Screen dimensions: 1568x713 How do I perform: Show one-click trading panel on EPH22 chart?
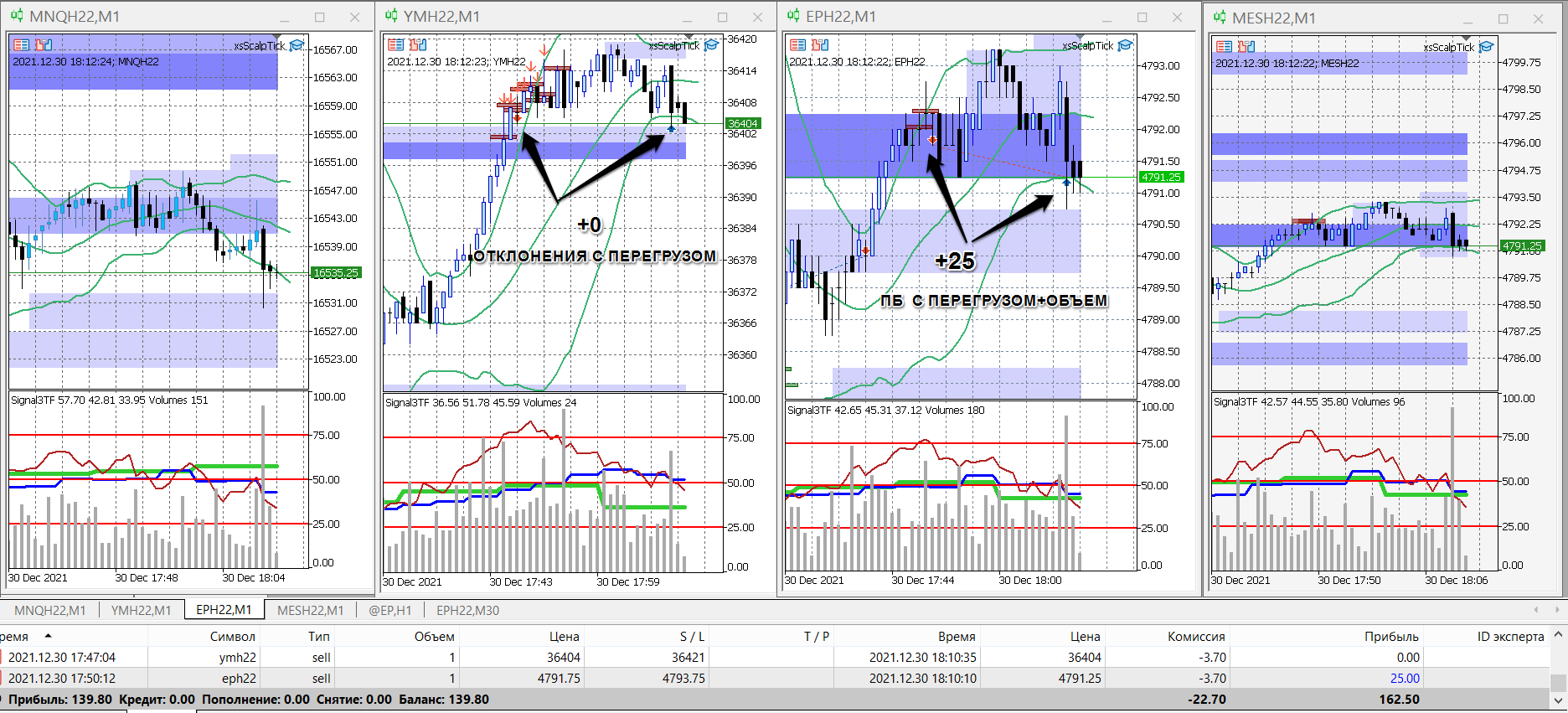798,45
